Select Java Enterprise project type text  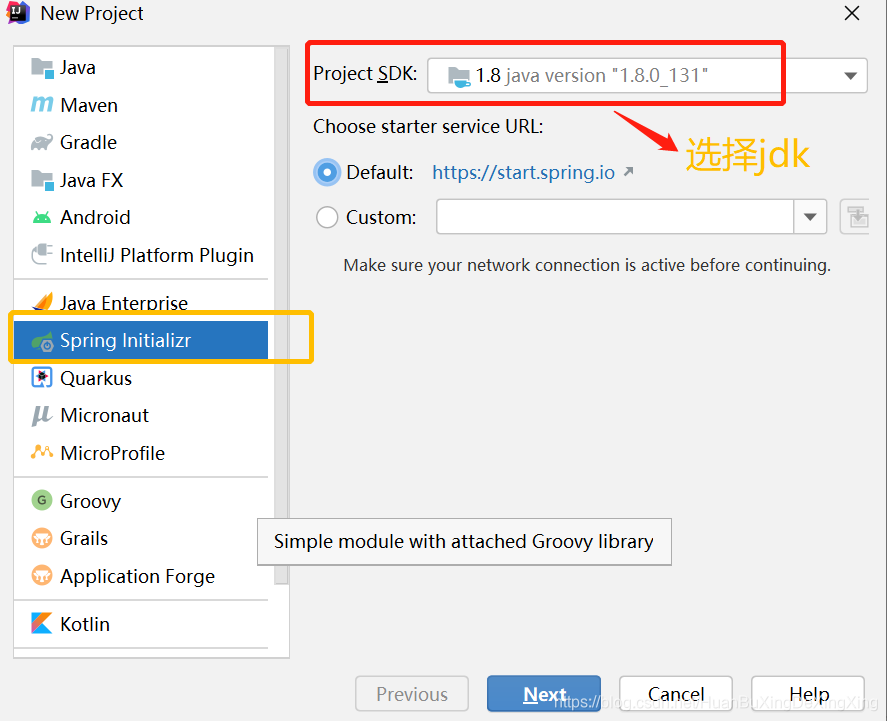click(x=124, y=303)
